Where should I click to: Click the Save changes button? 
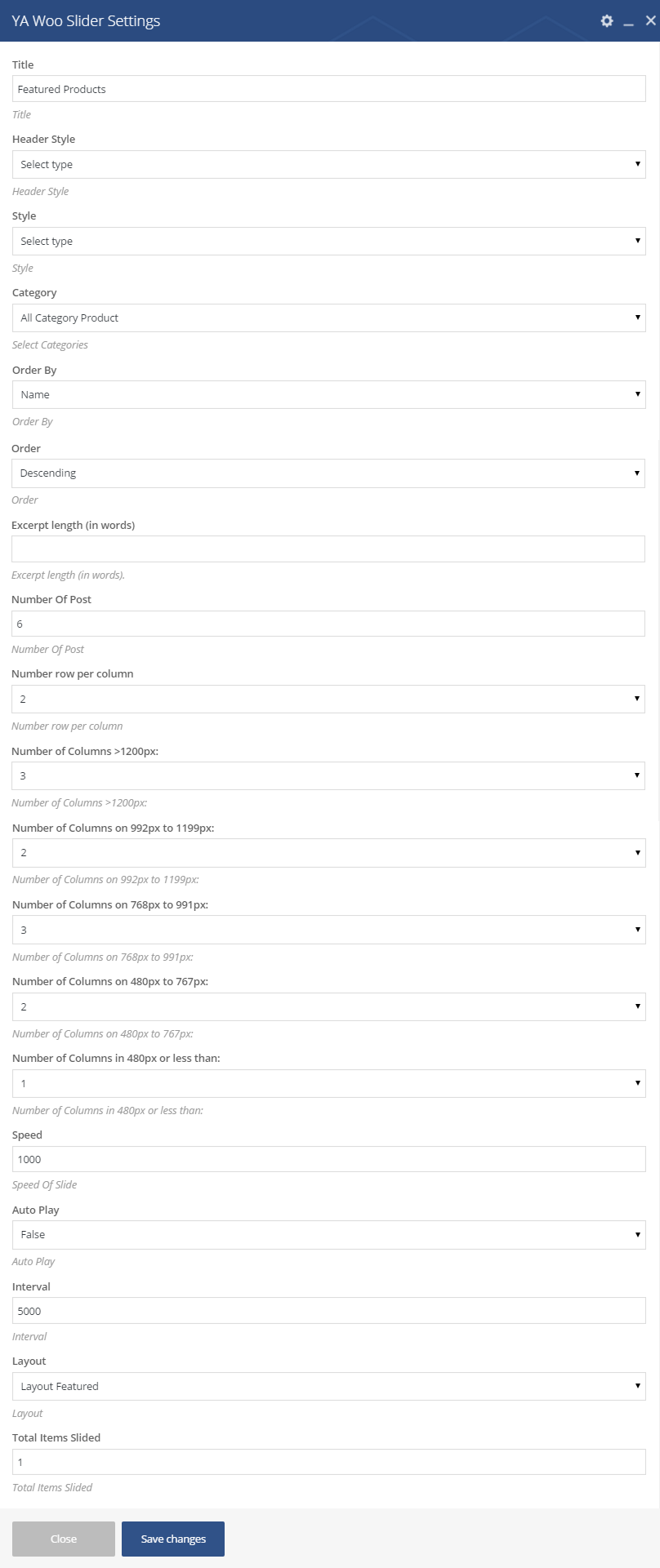click(173, 1539)
